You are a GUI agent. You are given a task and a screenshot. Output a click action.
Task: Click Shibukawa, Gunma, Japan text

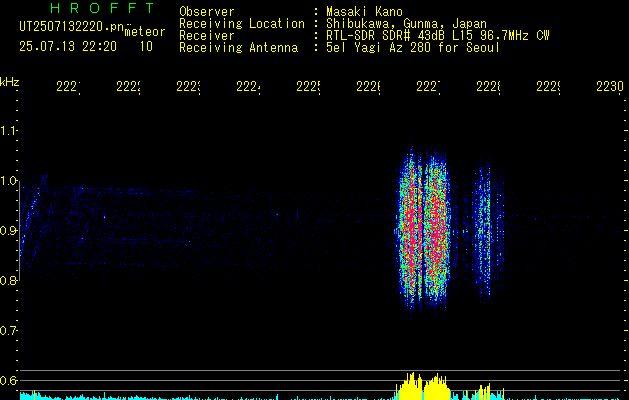point(406,24)
